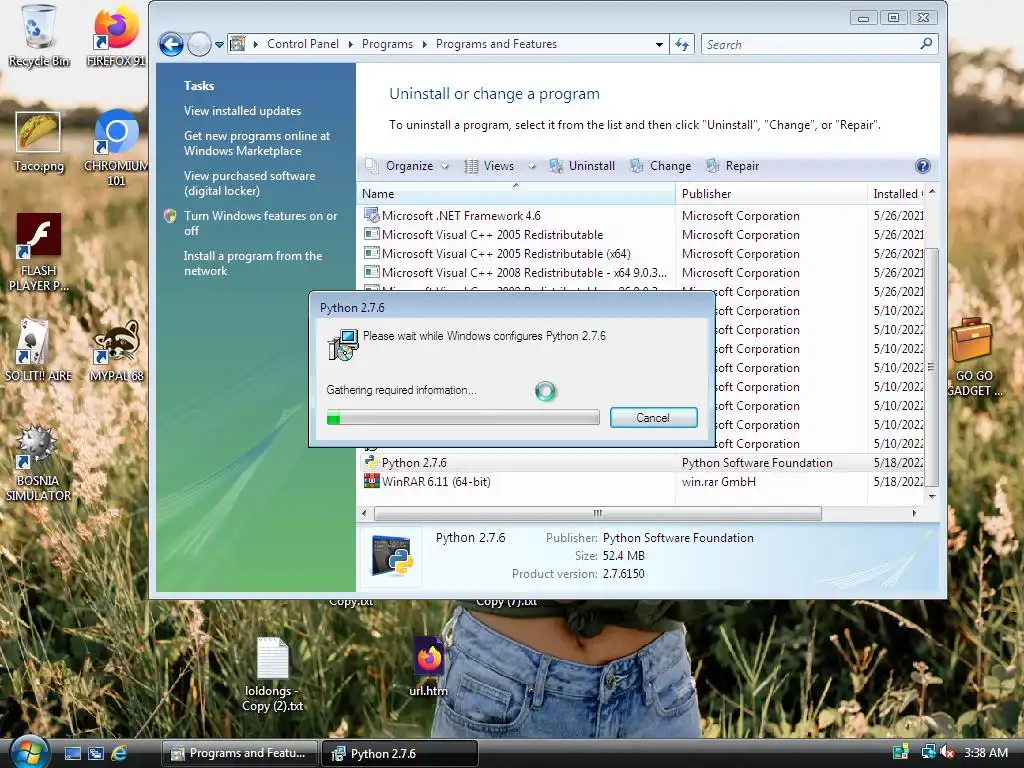Click Programs and Features taskbar button

coord(239,753)
